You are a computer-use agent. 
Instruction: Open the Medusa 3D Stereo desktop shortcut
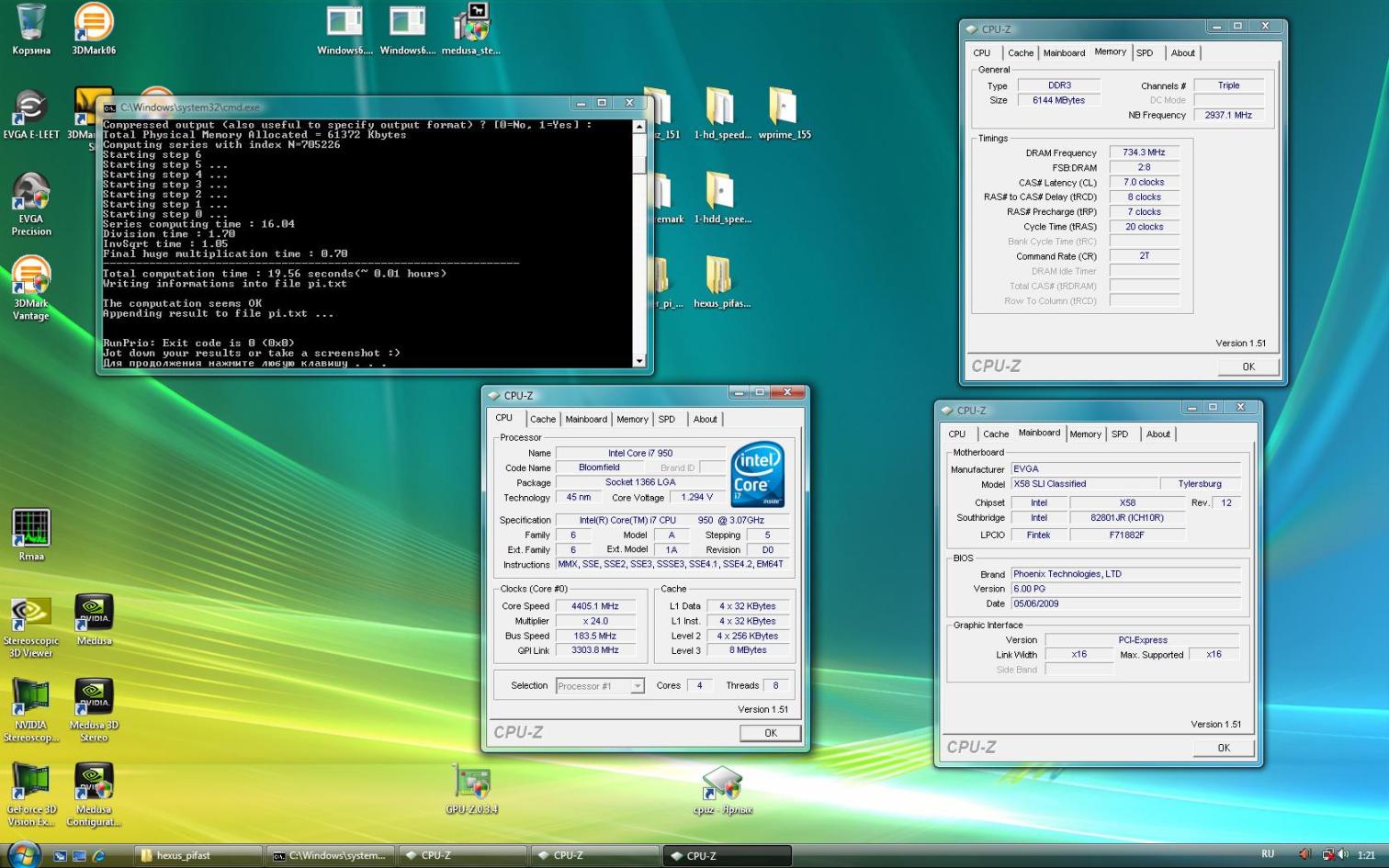(x=94, y=710)
